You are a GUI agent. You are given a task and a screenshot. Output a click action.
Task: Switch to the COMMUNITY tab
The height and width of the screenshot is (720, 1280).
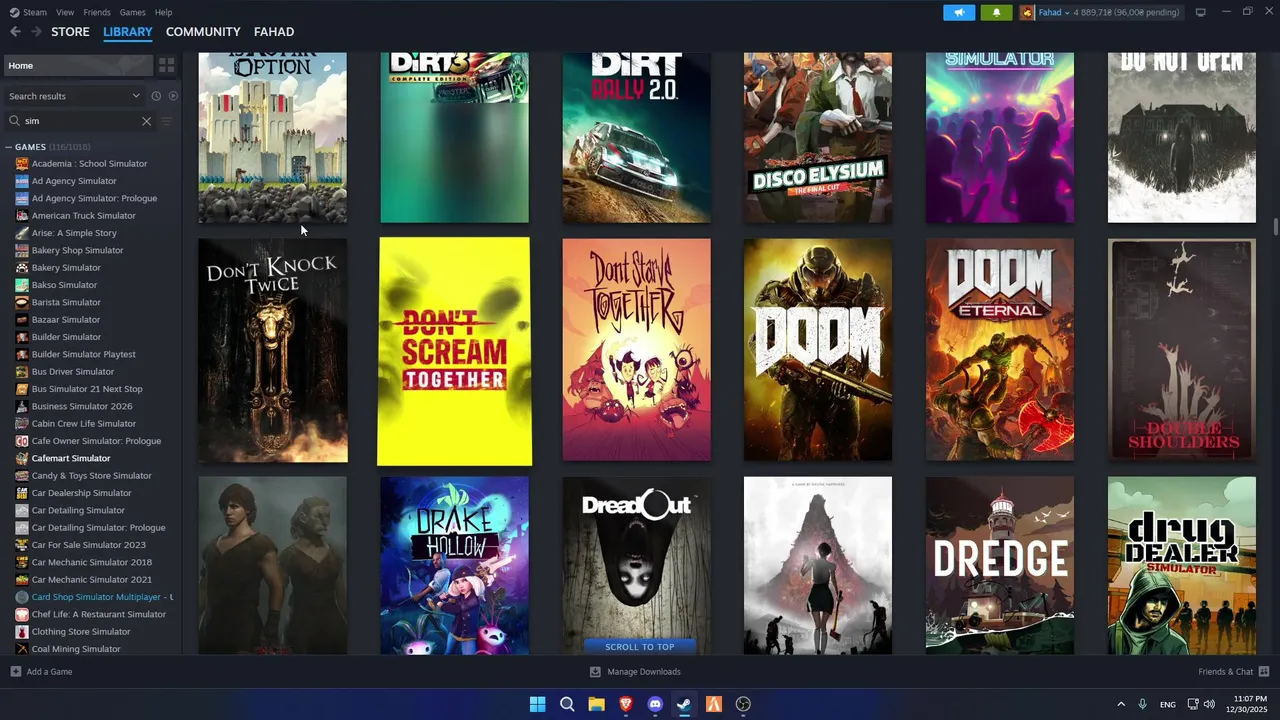(203, 32)
